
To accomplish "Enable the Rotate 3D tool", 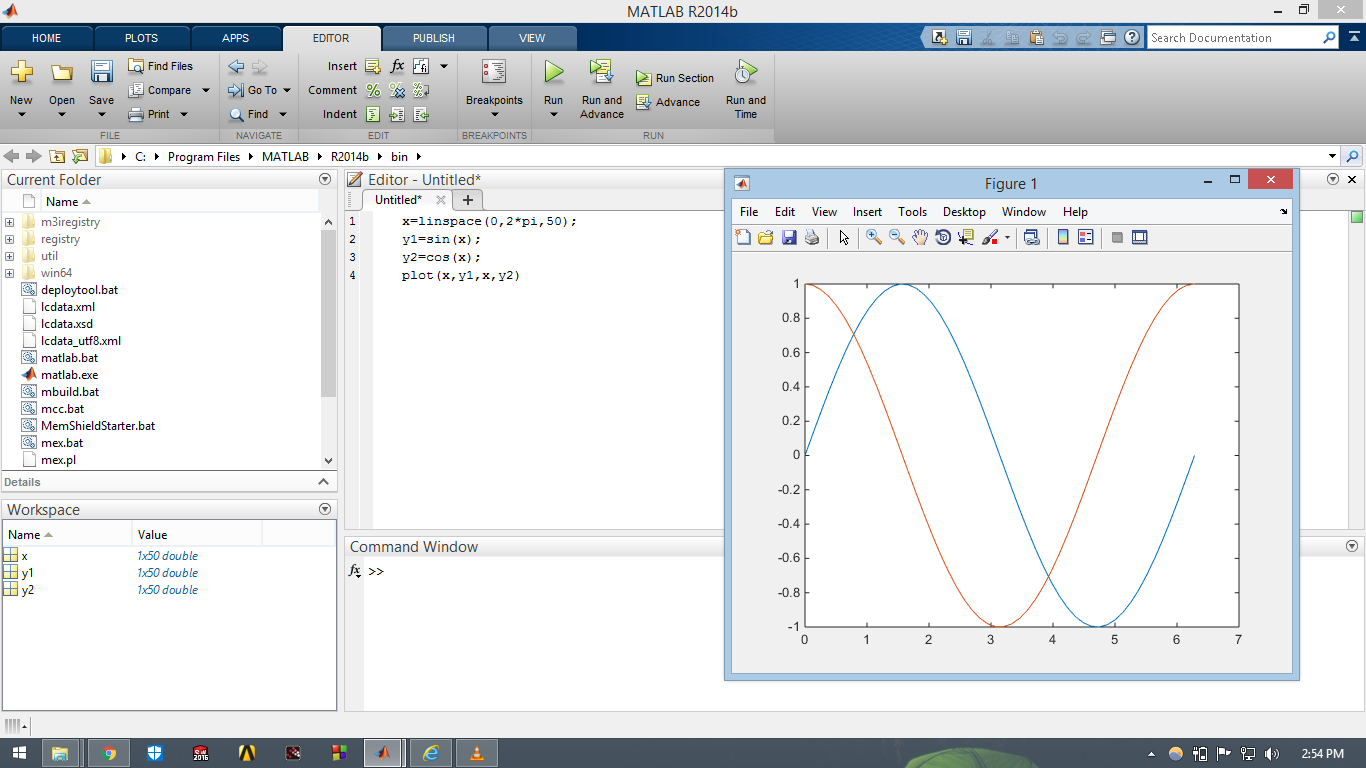I will point(943,237).
